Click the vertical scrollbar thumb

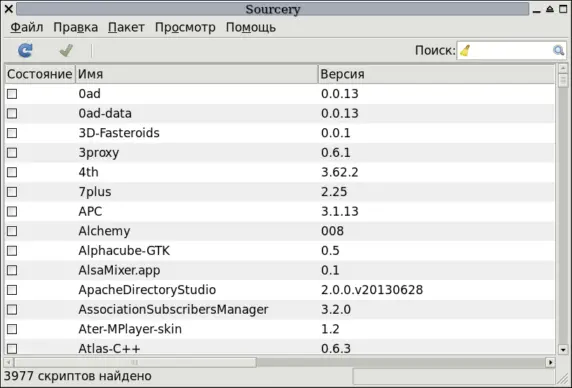coord(563,80)
